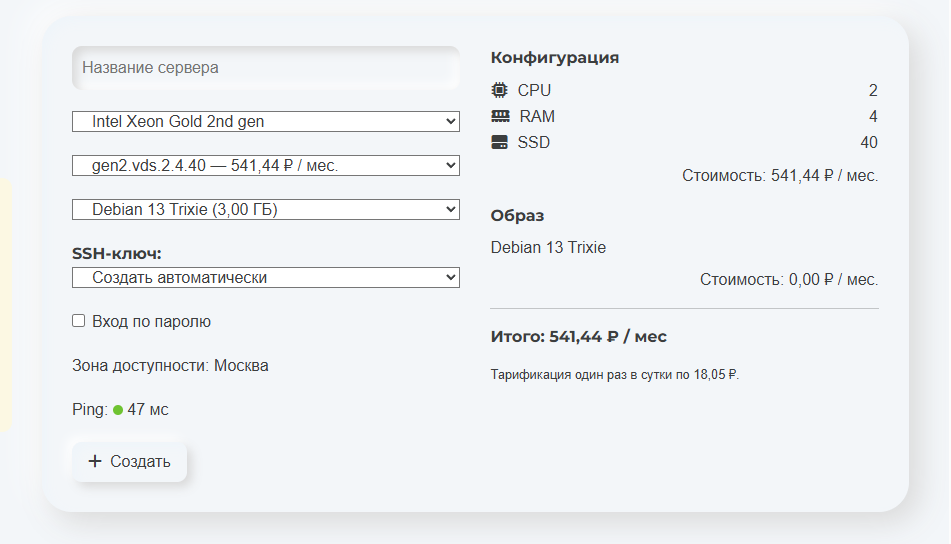Viewport: 951px width, 544px height.
Task: Click the 'SSH-ключ:' label
Action: point(116,254)
